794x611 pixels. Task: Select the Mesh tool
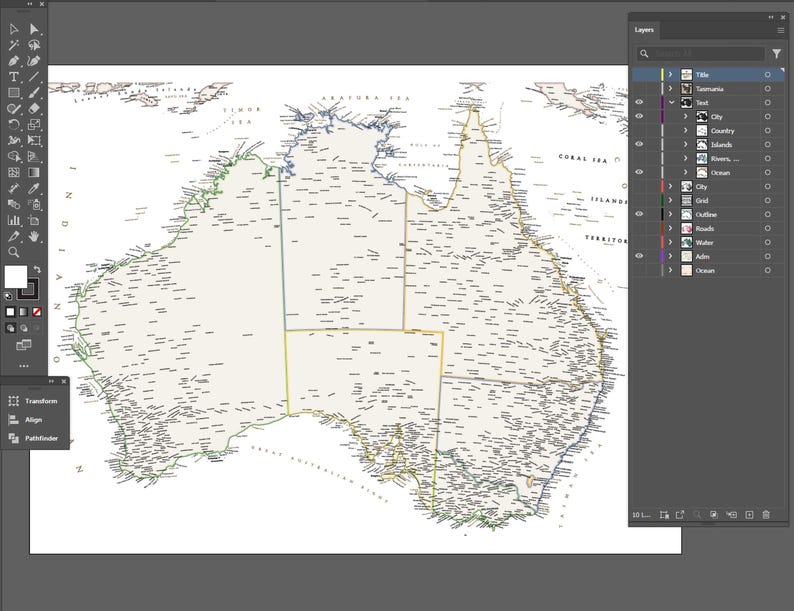pyautogui.click(x=14, y=173)
